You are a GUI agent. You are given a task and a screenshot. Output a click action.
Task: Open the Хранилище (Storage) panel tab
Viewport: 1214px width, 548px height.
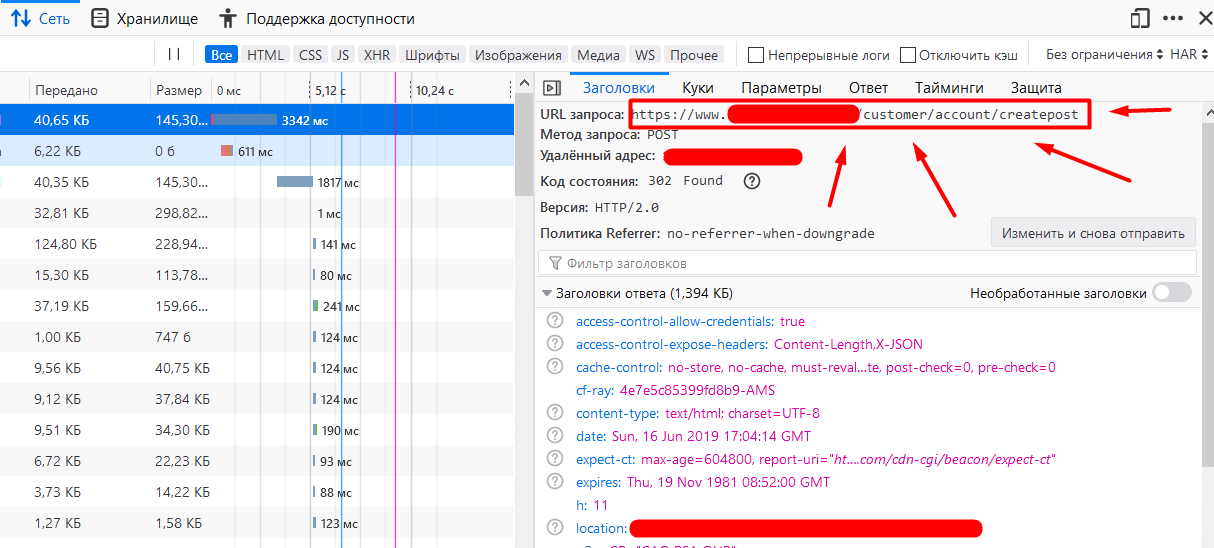[144, 18]
